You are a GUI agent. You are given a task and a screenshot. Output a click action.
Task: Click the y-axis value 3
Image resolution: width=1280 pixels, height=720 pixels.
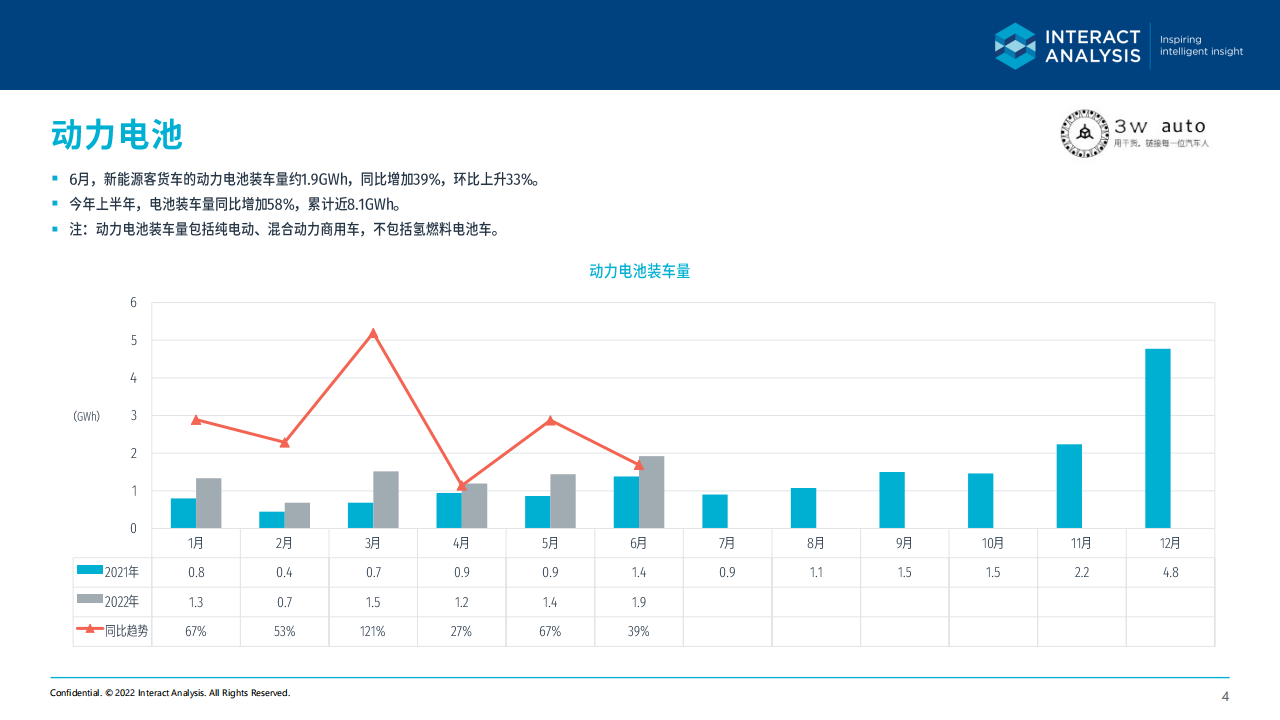(134, 416)
